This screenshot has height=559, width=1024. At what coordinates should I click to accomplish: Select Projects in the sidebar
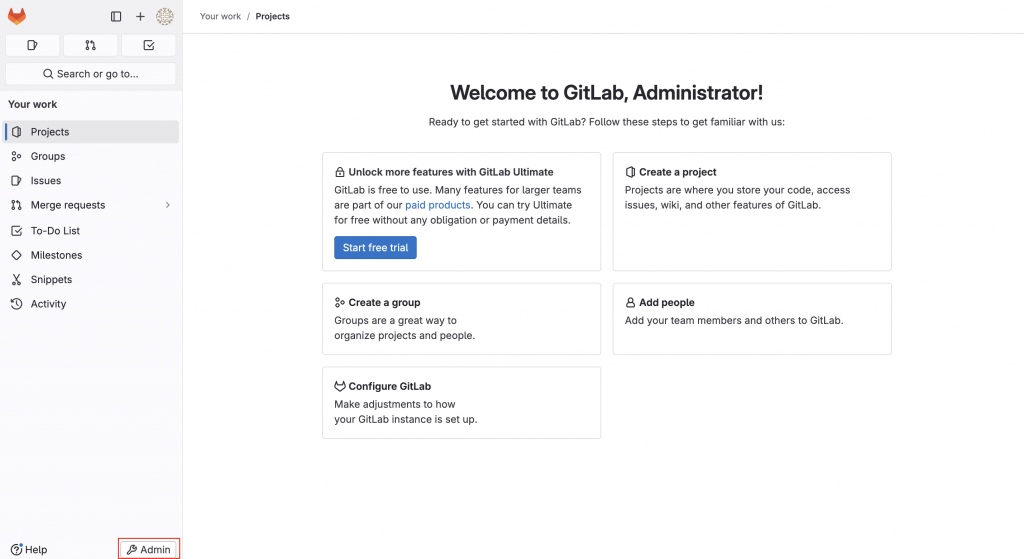click(91, 132)
